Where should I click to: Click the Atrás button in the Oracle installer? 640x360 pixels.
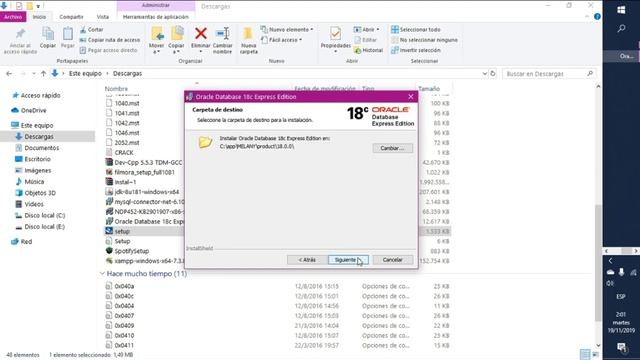pyautogui.click(x=307, y=260)
